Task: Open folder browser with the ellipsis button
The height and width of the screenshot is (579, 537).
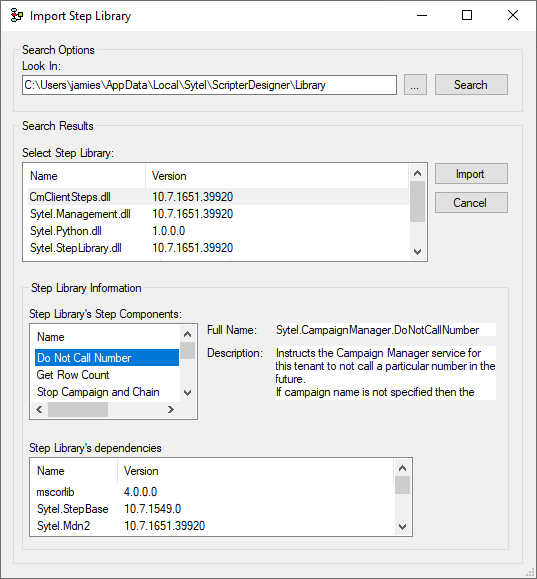Action: pos(415,85)
